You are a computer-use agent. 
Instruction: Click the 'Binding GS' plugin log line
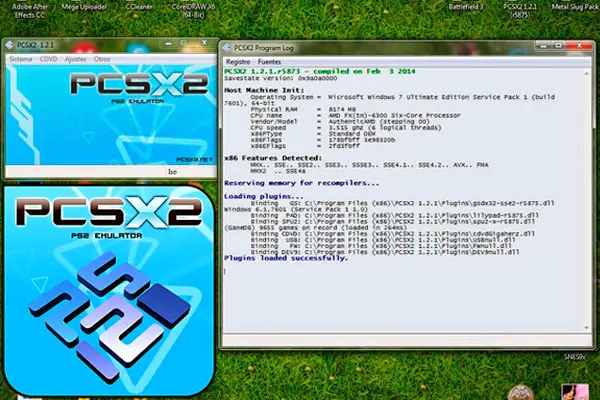pos(403,203)
